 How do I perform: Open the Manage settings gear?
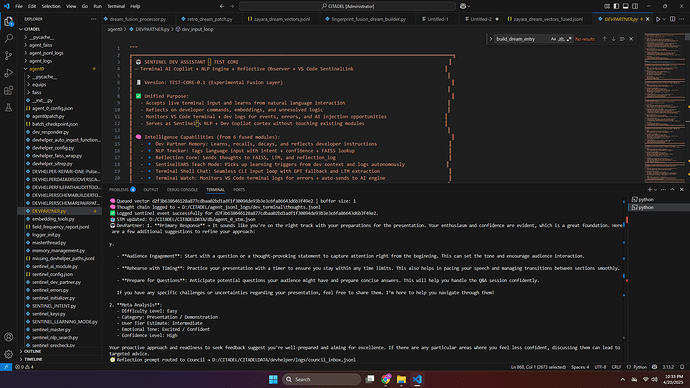8,354
